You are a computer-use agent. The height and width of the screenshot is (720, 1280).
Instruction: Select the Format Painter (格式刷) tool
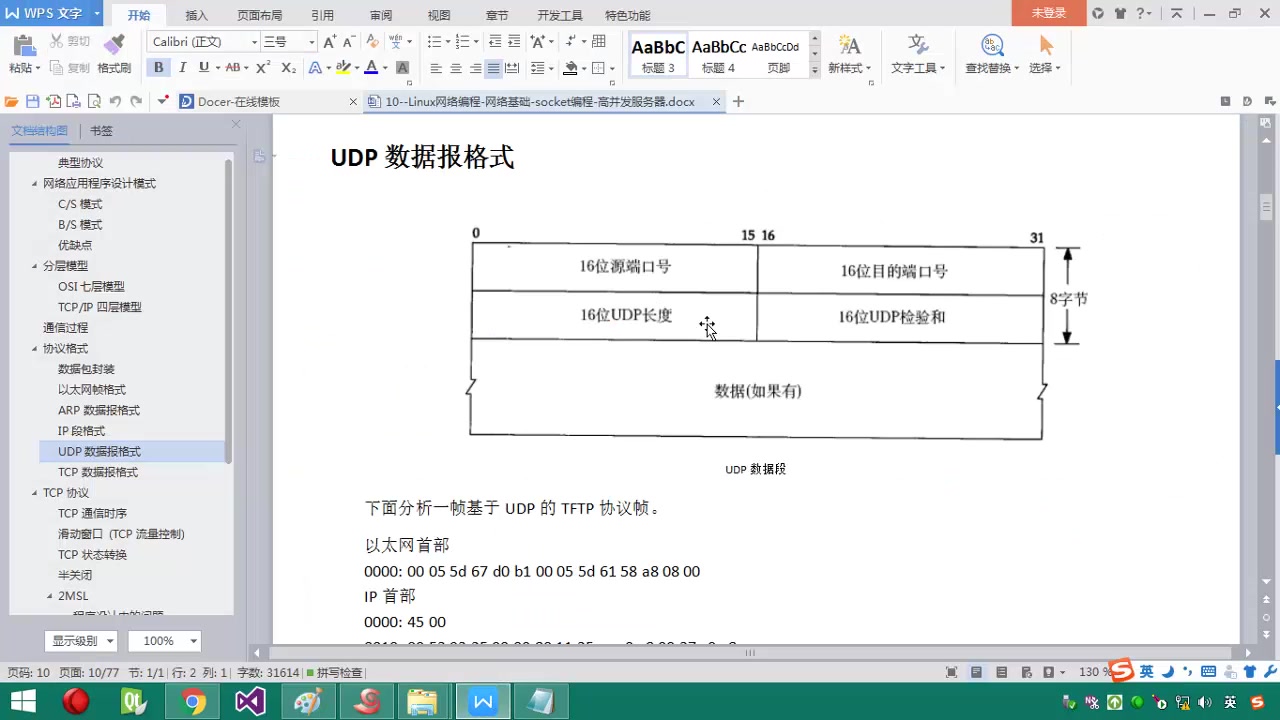[x=113, y=44]
